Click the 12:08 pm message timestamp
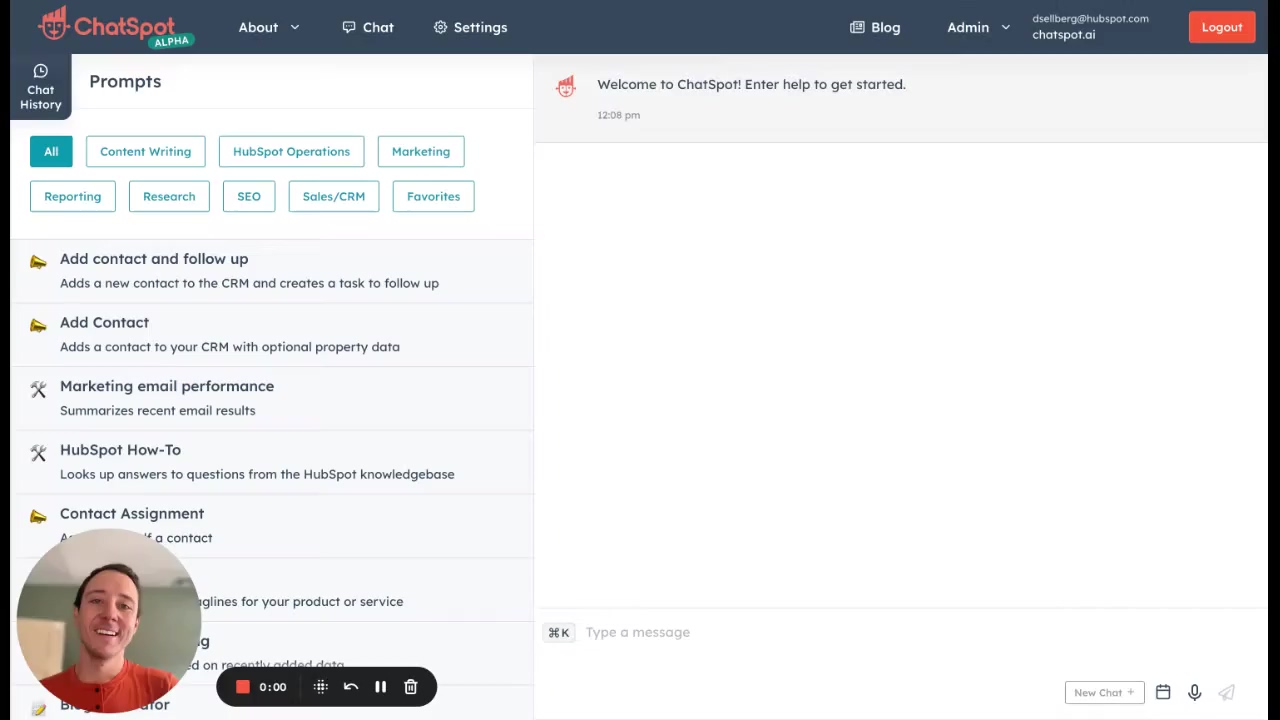Viewport: 1280px width, 720px height. click(x=618, y=115)
